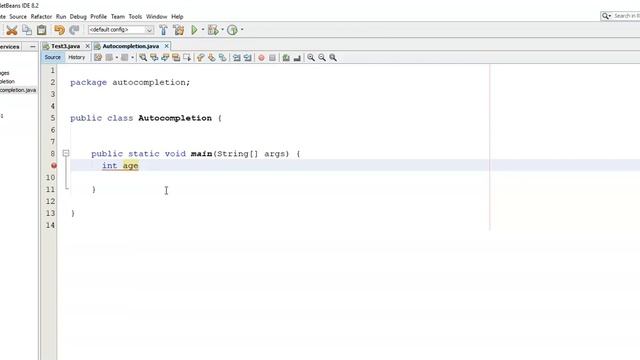This screenshot has width=640, height=360.
Task: Select the Autocompletion.java tab
Action: click(131, 46)
